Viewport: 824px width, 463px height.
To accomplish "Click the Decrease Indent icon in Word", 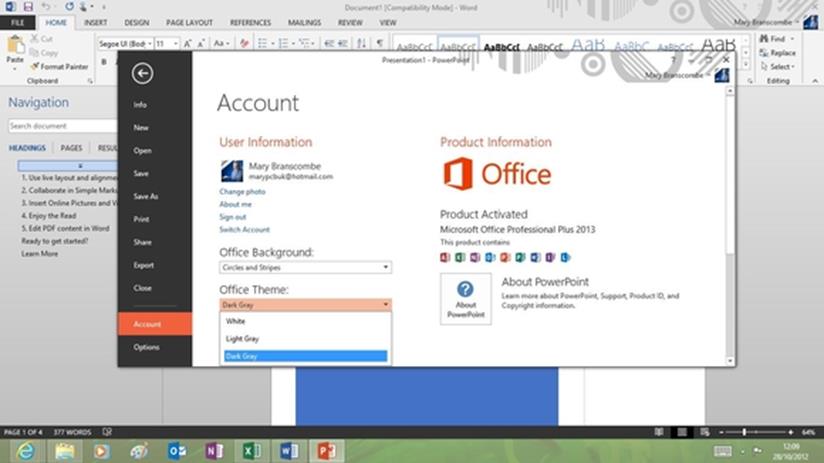I will coord(329,44).
